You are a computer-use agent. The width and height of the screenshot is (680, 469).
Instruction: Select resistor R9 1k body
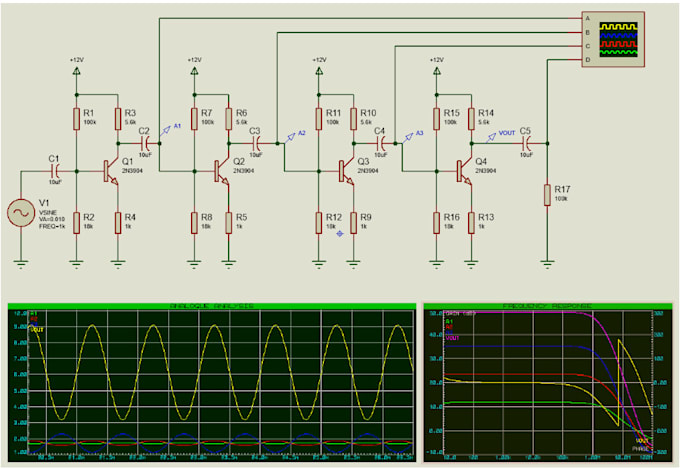pos(353,223)
